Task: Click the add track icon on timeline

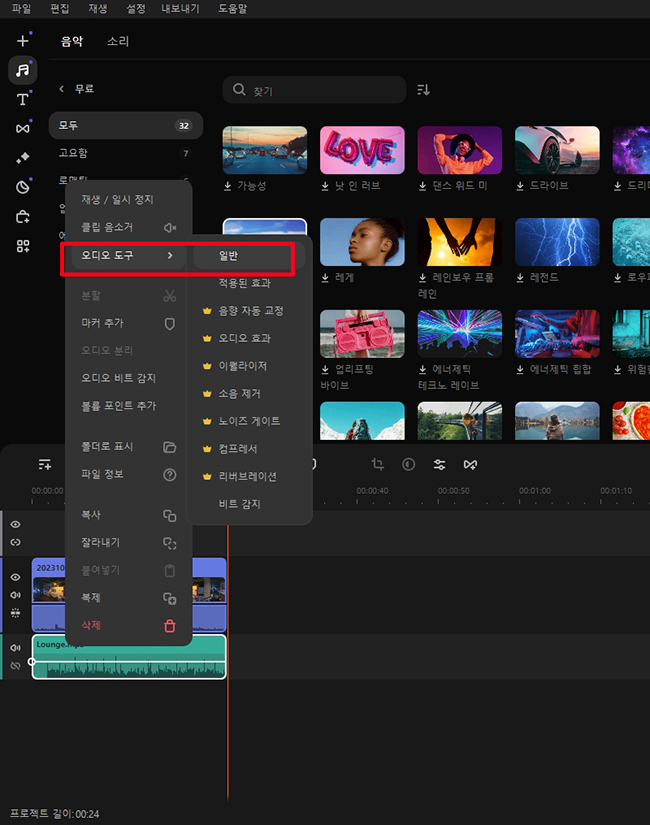Action: tap(45, 464)
